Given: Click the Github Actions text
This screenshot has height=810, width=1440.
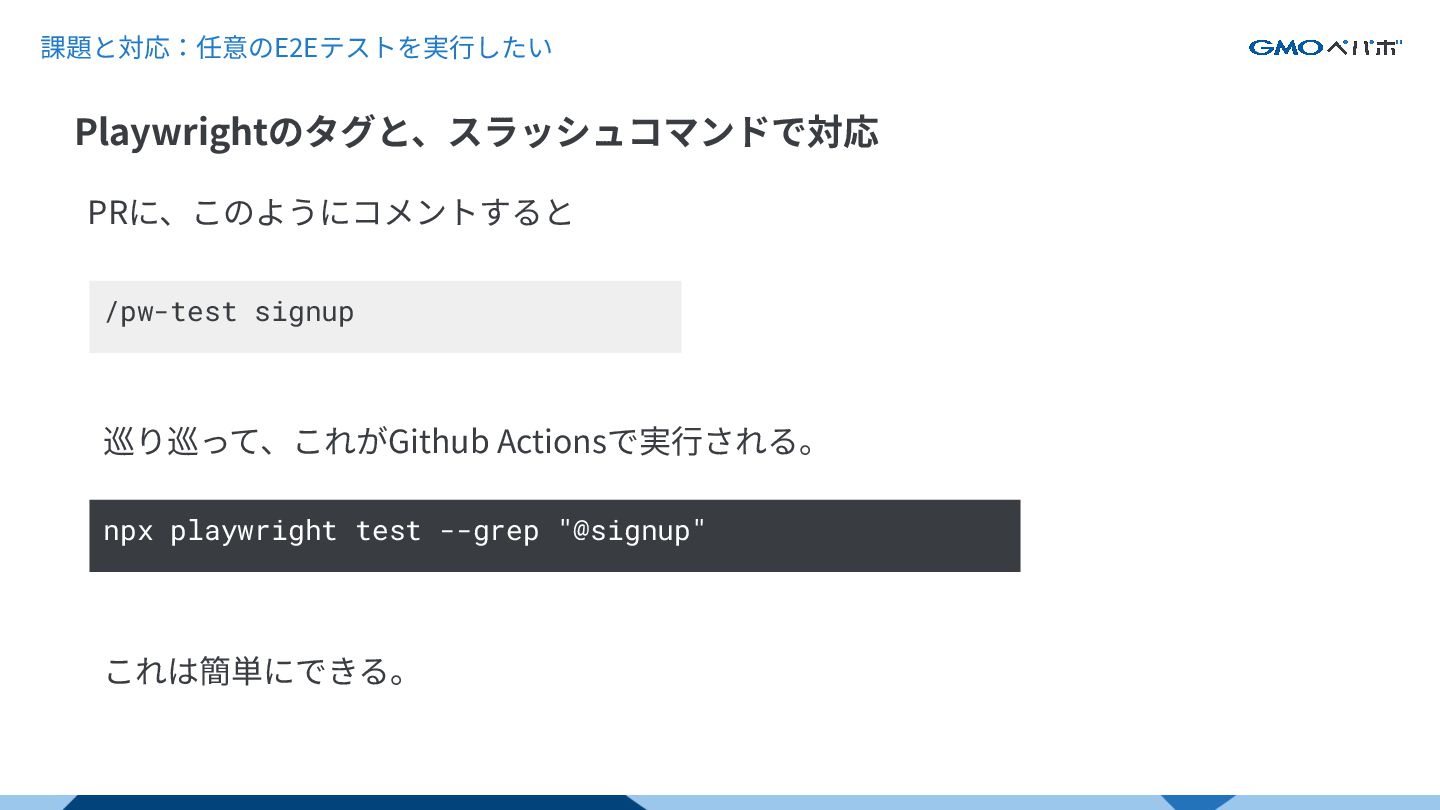Looking at the screenshot, I should coord(497,441).
